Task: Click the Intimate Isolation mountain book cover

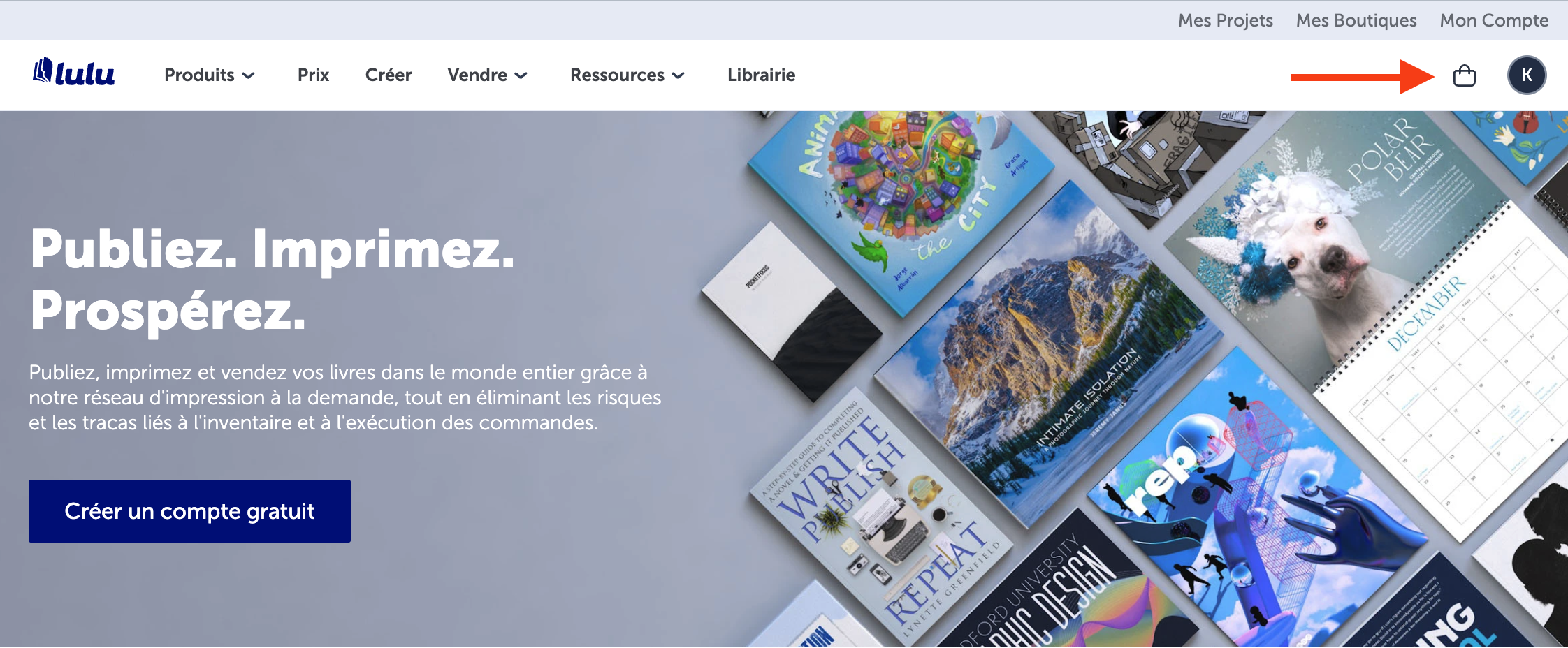Action: pyautogui.click(x=1048, y=349)
